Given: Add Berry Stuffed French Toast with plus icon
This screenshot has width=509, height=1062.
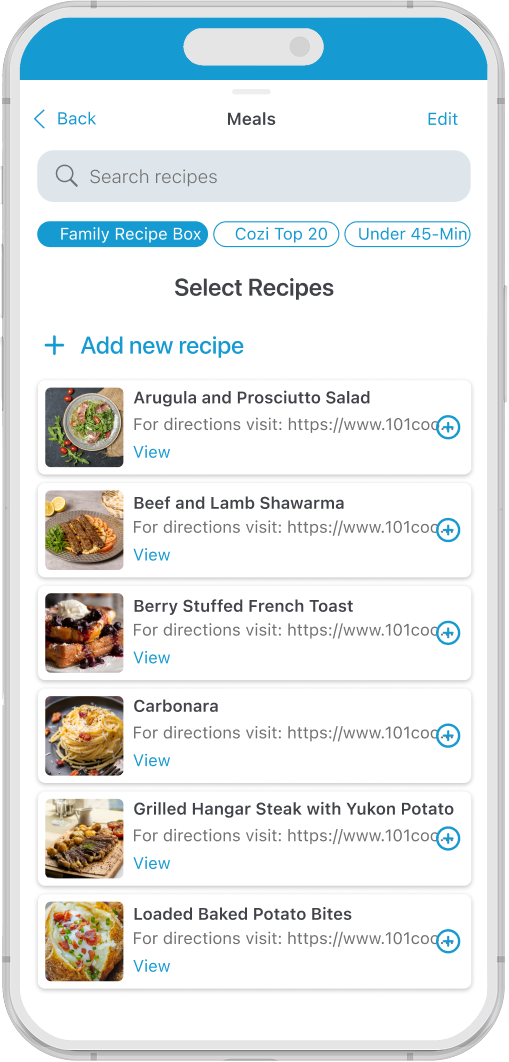Looking at the screenshot, I should pyautogui.click(x=448, y=633).
